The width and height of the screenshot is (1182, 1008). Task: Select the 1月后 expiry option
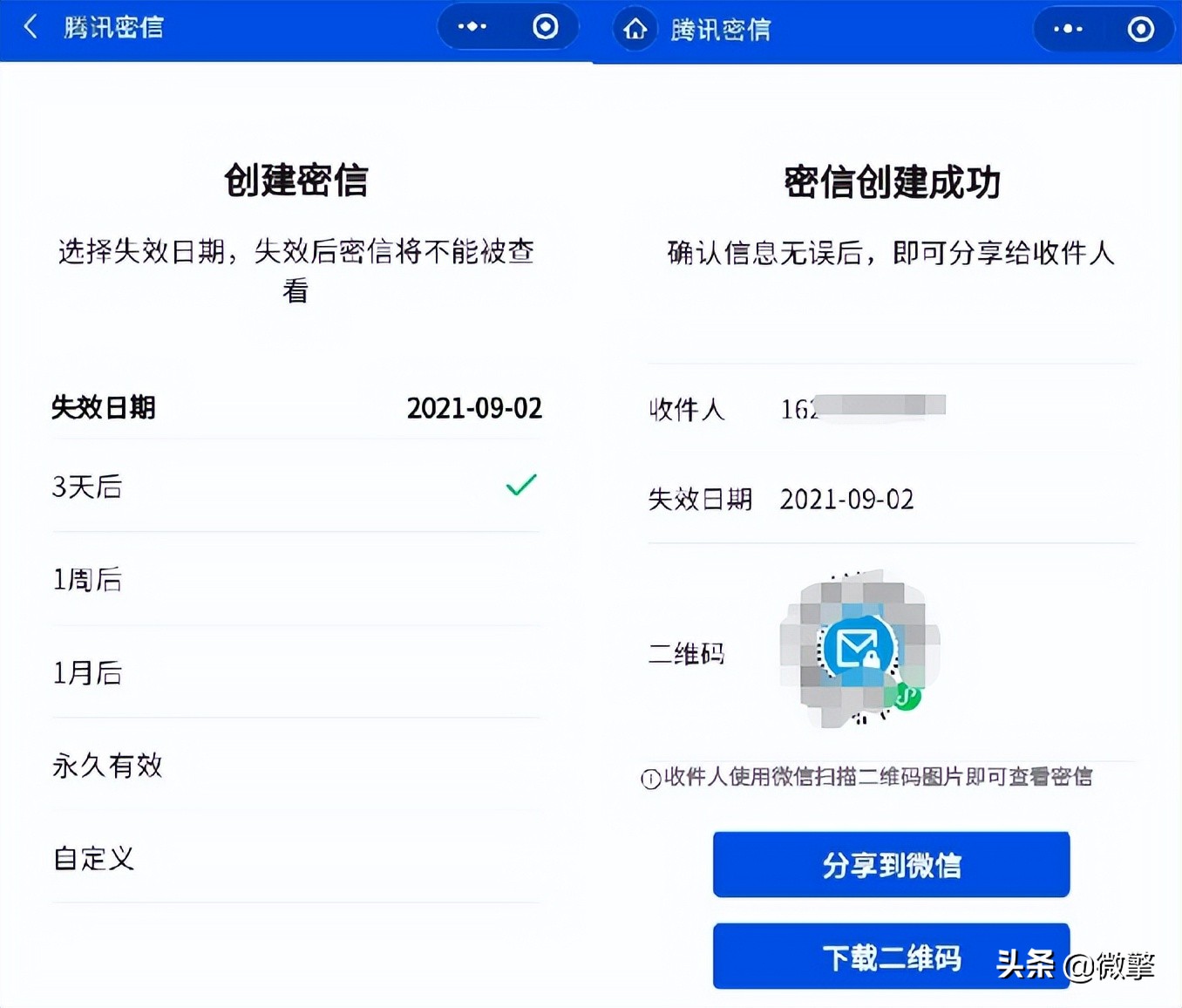(x=296, y=672)
